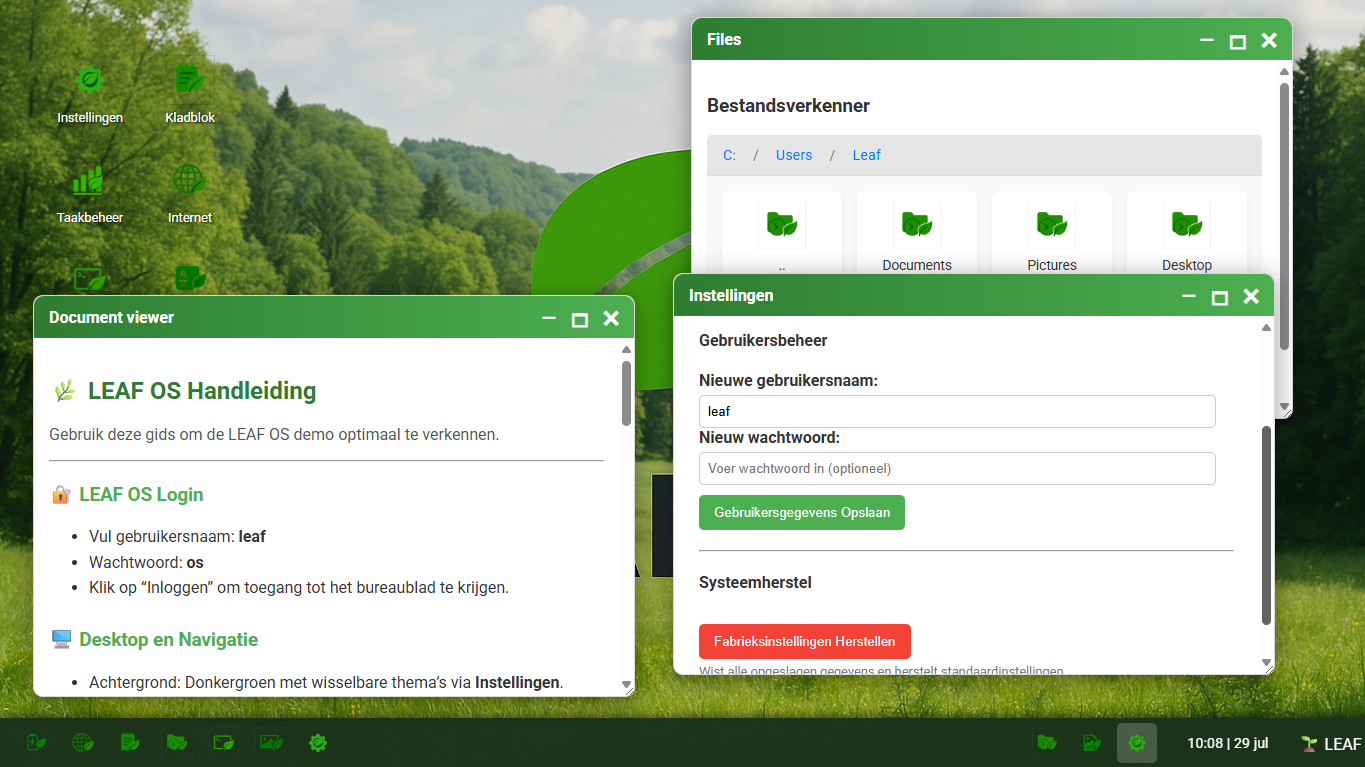Open the translator desktop icon
The width and height of the screenshot is (1365, 767).
click(x=189, y=278)
